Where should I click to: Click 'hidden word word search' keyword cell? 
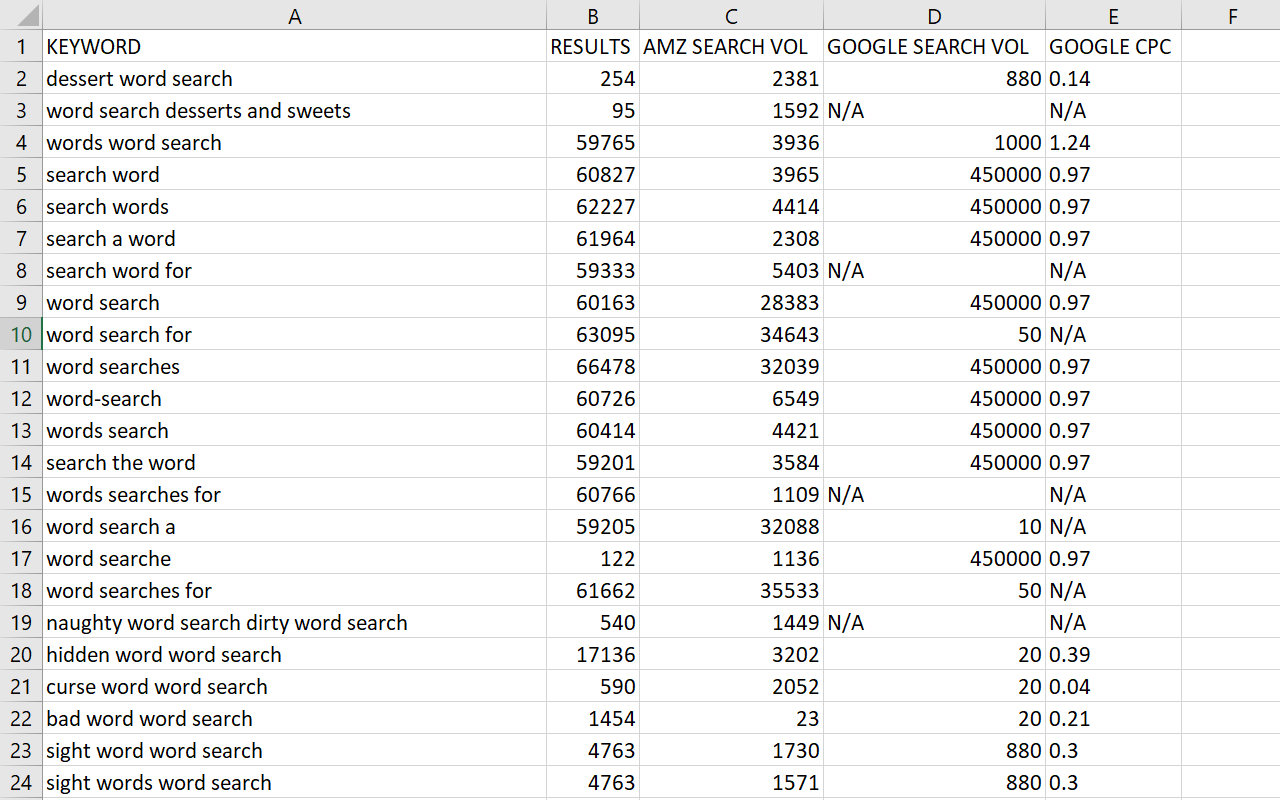[x=294, y=655]
